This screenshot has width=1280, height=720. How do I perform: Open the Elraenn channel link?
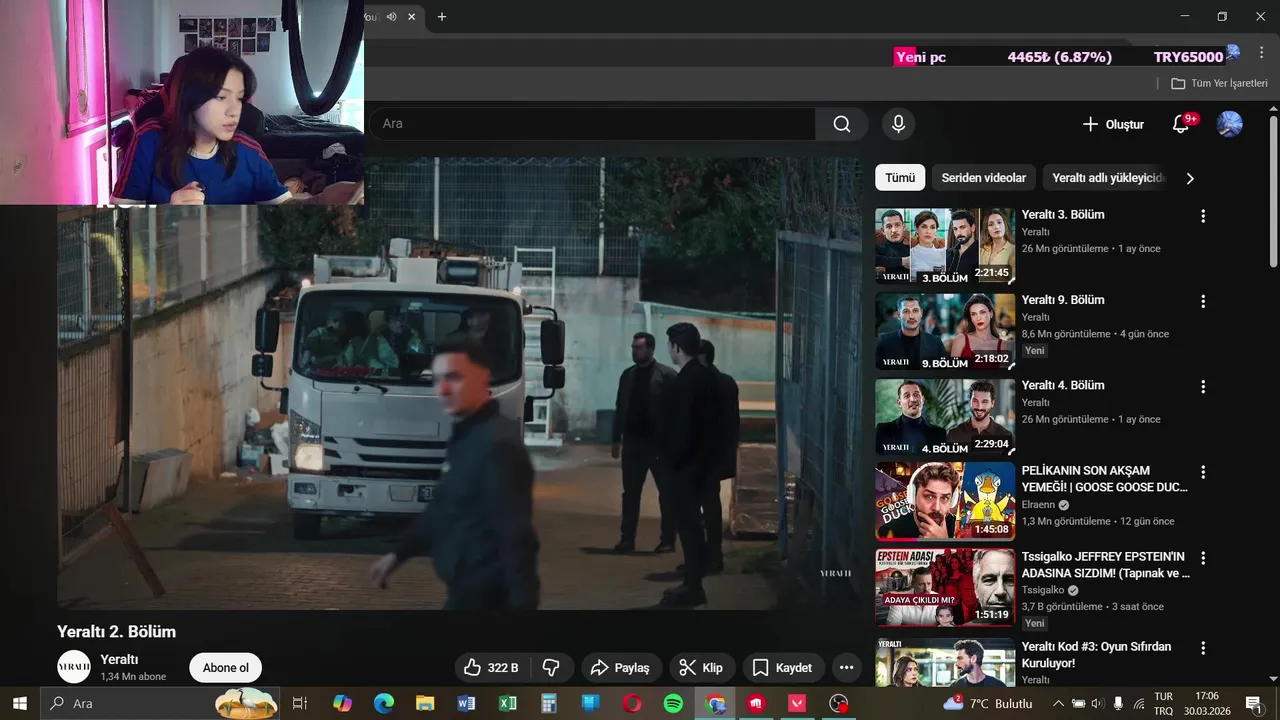pyautogui.click(x=1040, y=505)
